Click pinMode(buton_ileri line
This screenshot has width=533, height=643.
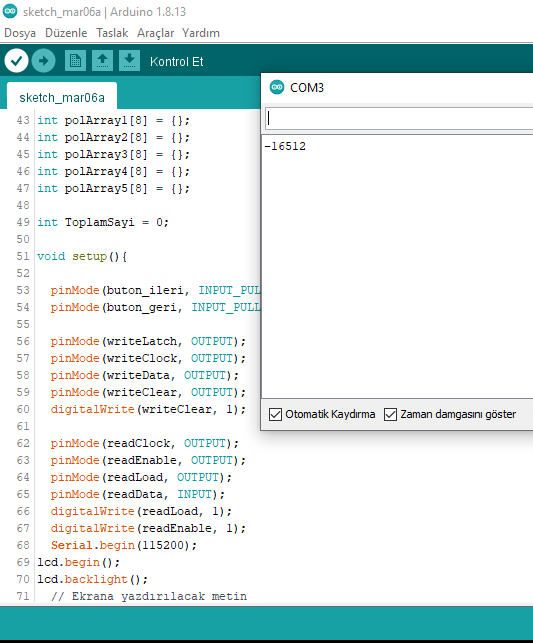(x=155, y=290)
